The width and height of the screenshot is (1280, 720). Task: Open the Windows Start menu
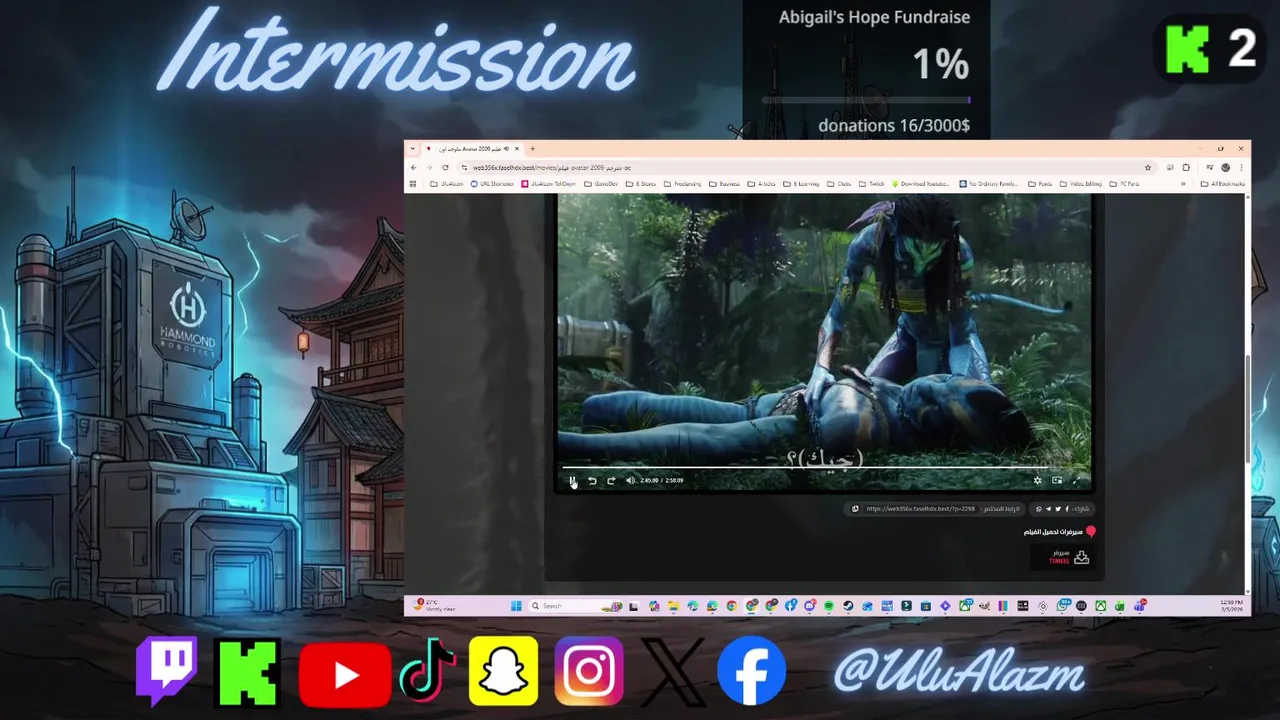click(x=516, y=606)
